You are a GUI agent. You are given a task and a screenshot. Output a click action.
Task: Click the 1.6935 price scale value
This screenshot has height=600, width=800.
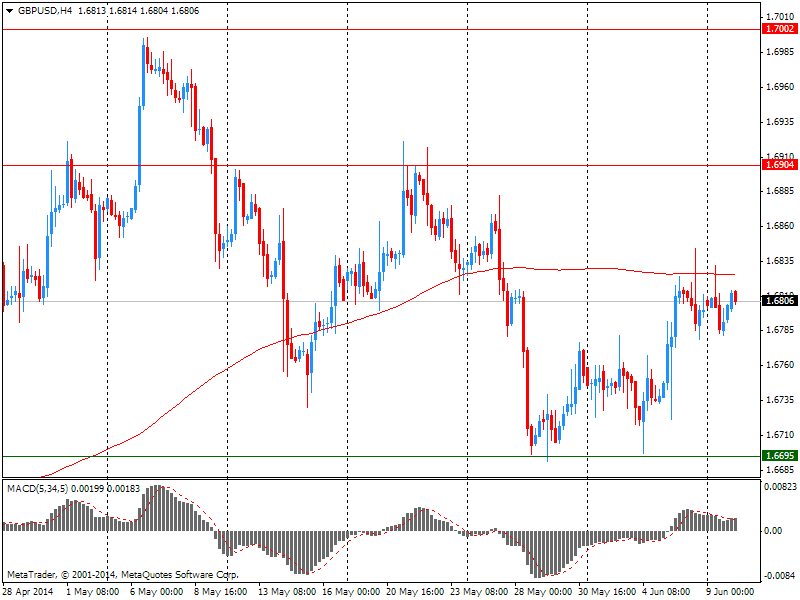[780, 121]
